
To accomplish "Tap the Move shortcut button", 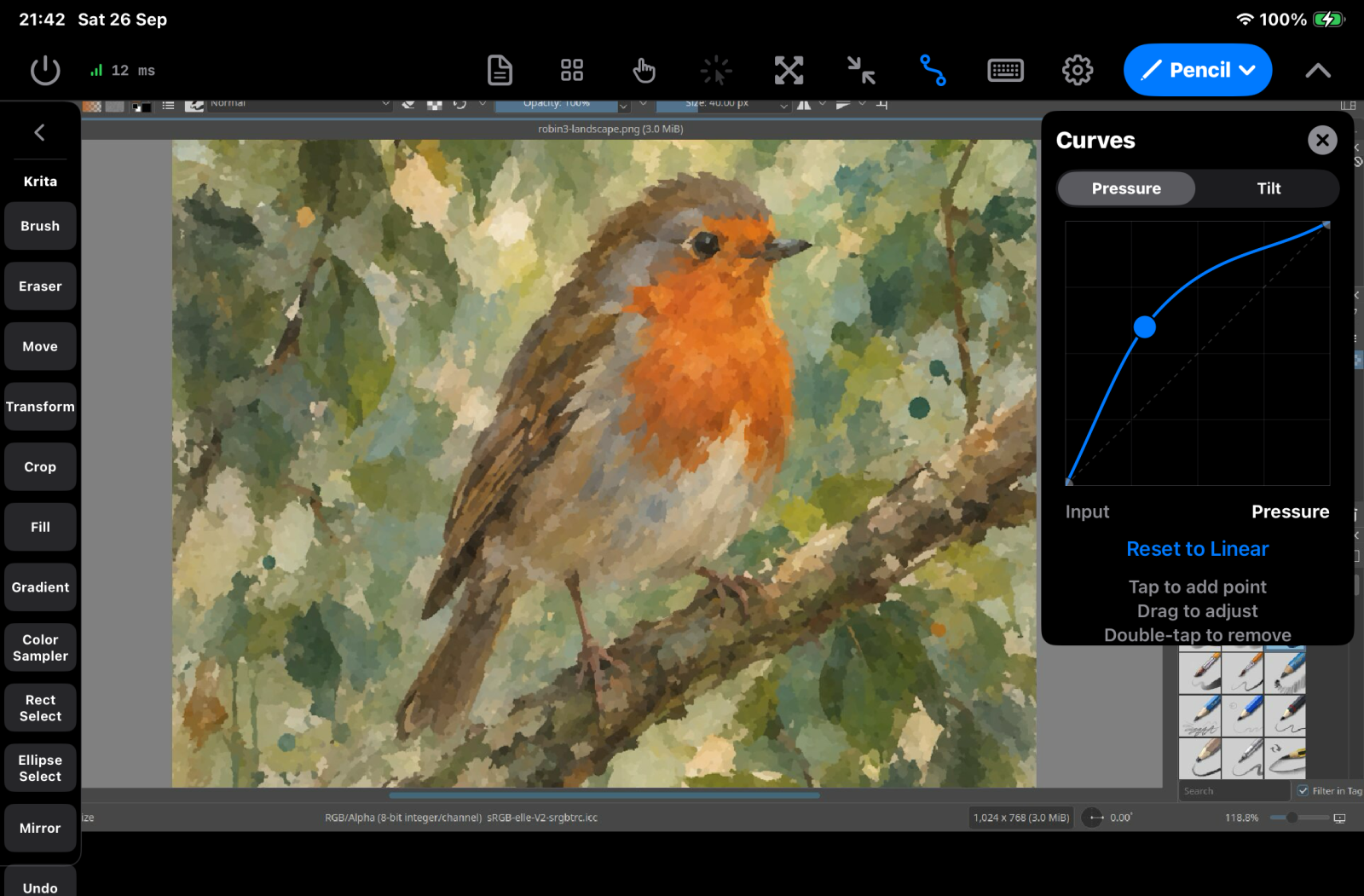I will click(40, 347).
